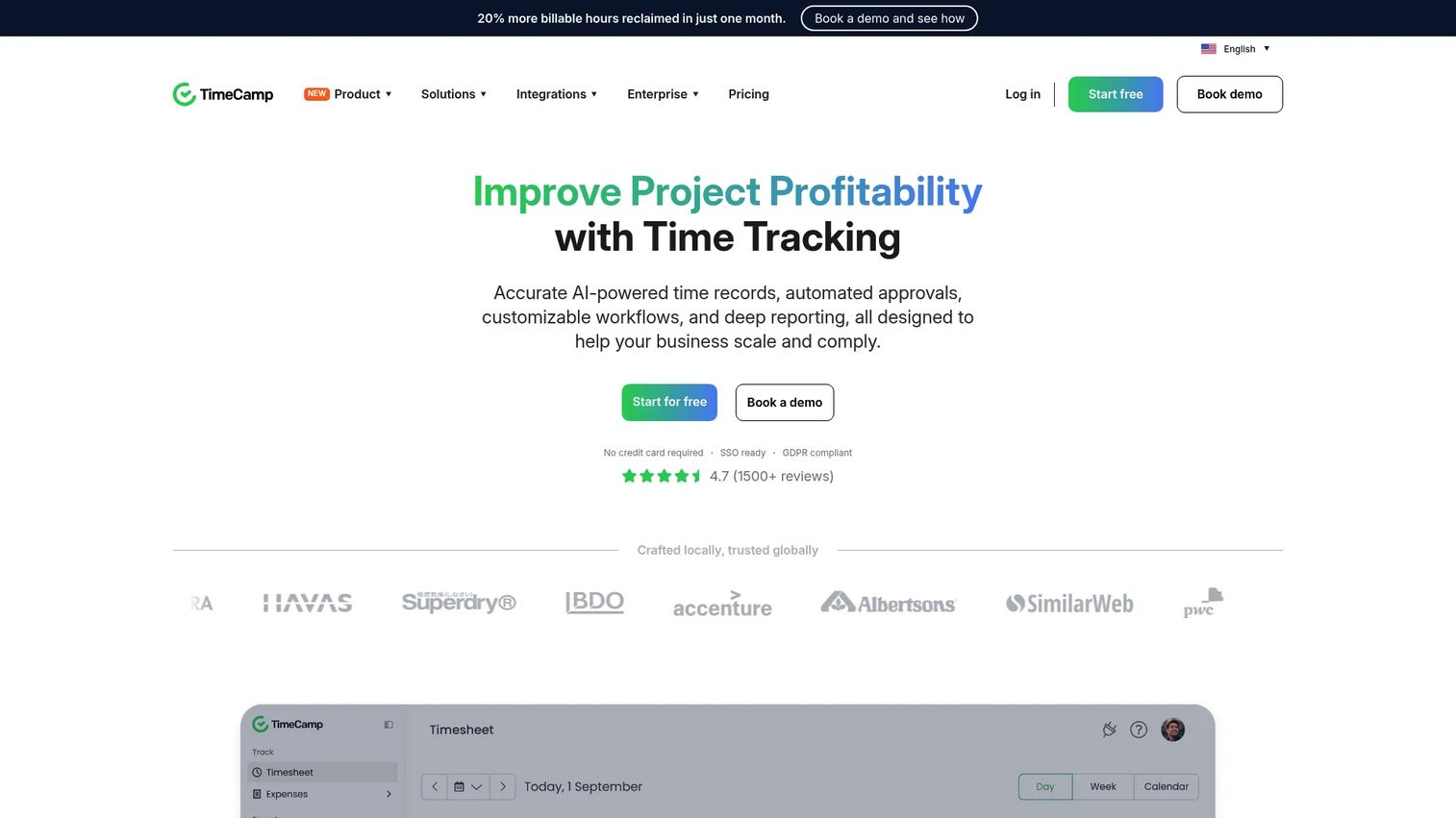Click the TimeCamp logo in app preview sidebar
The width and height of the screenshot is (1456, 818).
(x=288, y=725)
